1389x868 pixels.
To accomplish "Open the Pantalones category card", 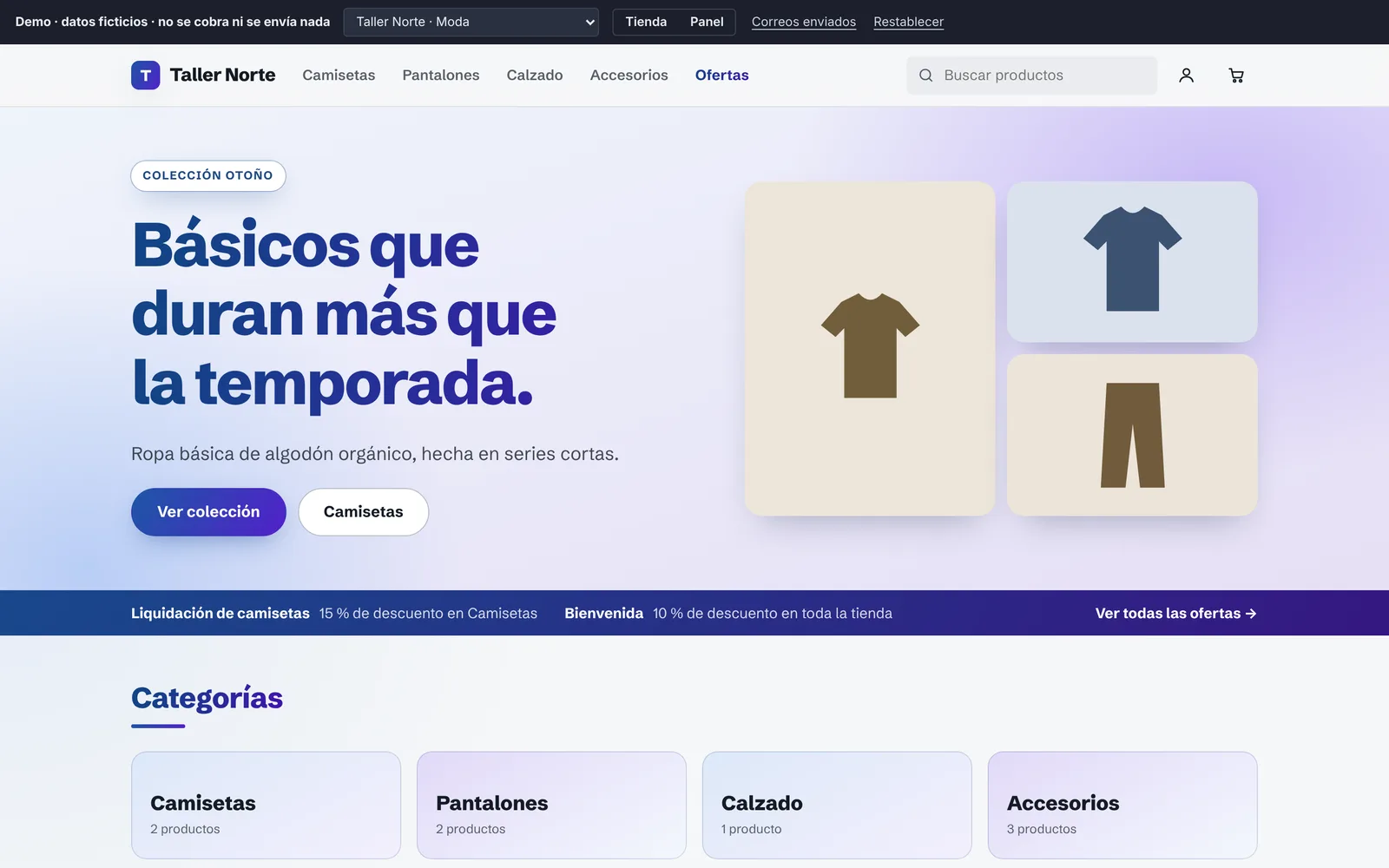I will tap(551, 806).
